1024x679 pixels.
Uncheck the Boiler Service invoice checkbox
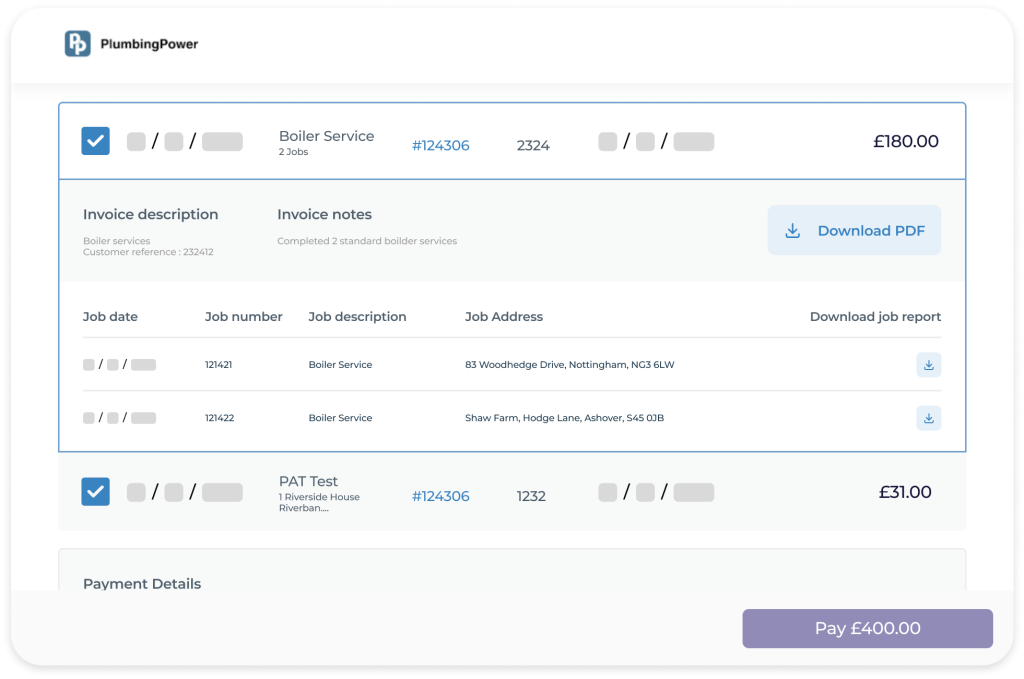[x=95, y=141]
